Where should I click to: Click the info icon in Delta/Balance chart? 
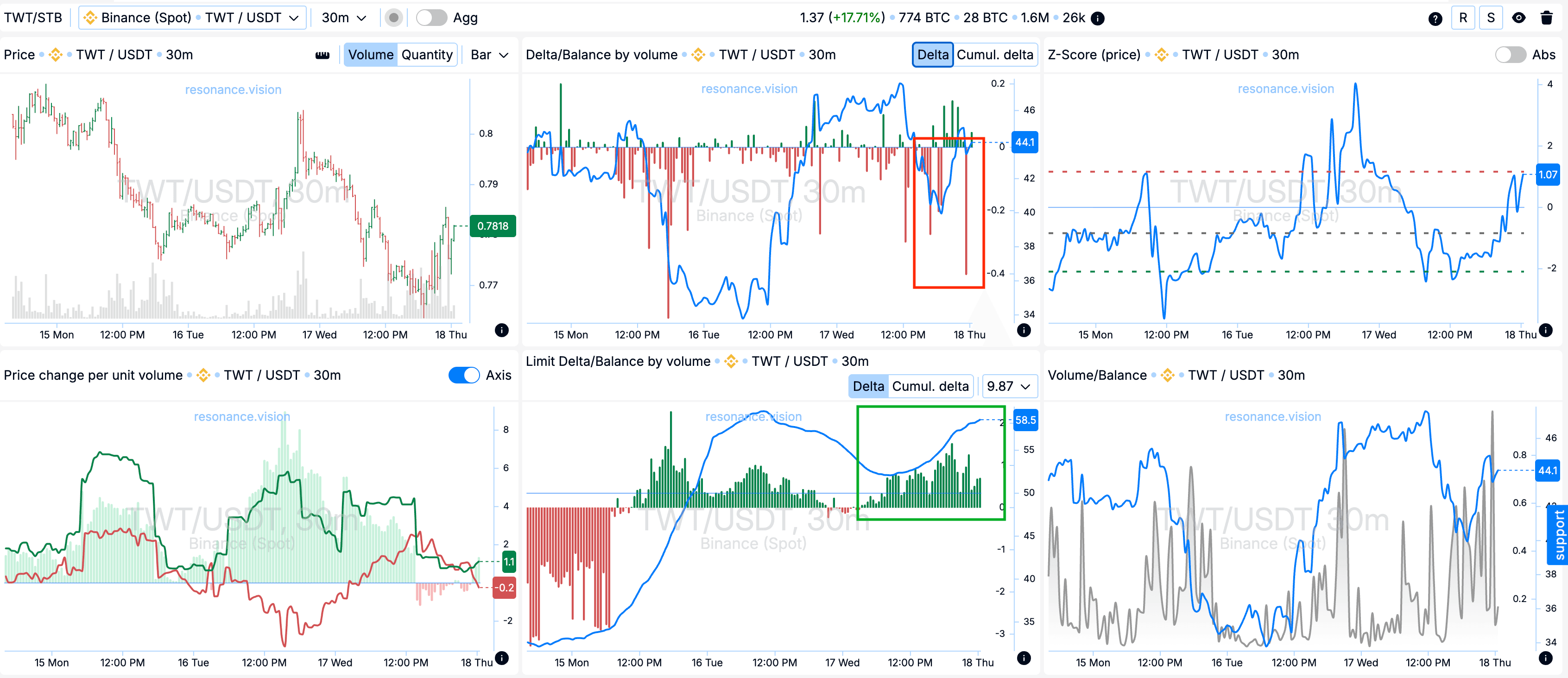tap(1024, 330)
